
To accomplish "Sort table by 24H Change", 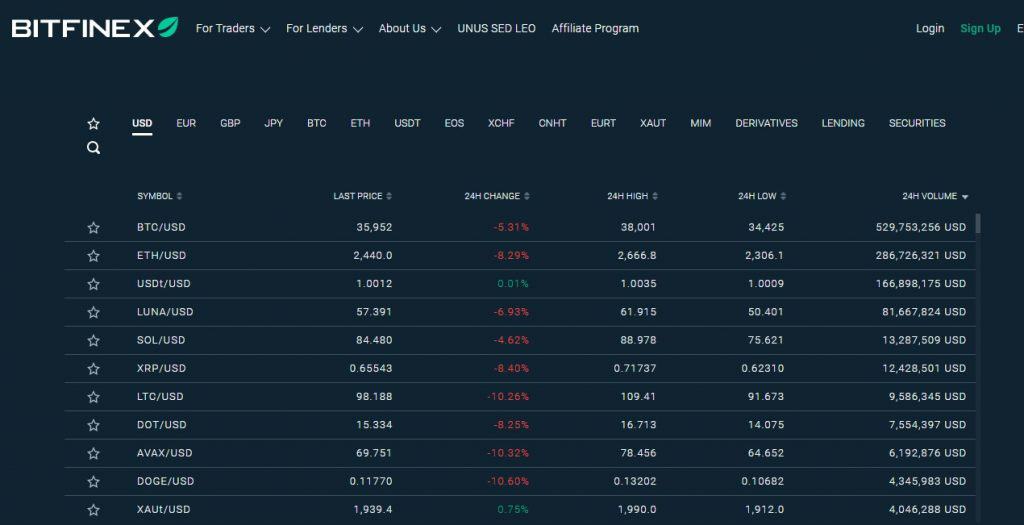I will 497,196.
